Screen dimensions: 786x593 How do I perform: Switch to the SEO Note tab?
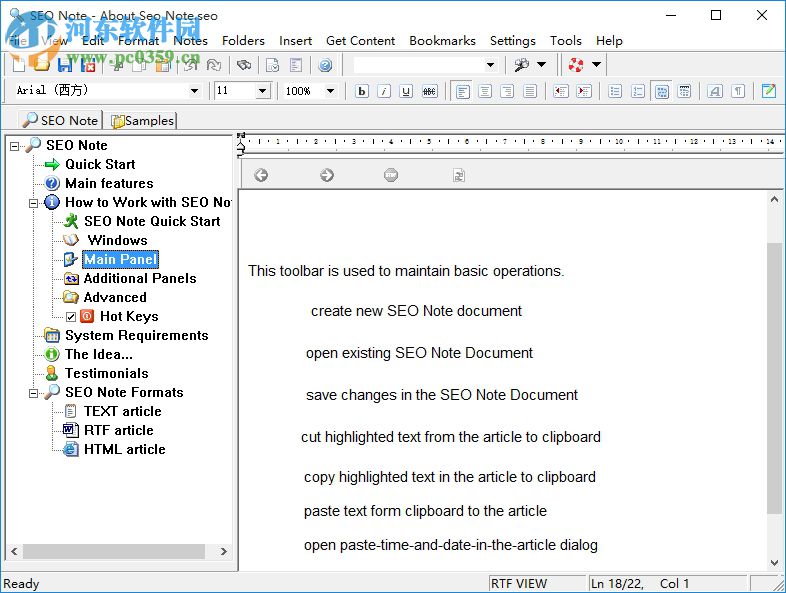pyautogui.click(x=60, y=120)
